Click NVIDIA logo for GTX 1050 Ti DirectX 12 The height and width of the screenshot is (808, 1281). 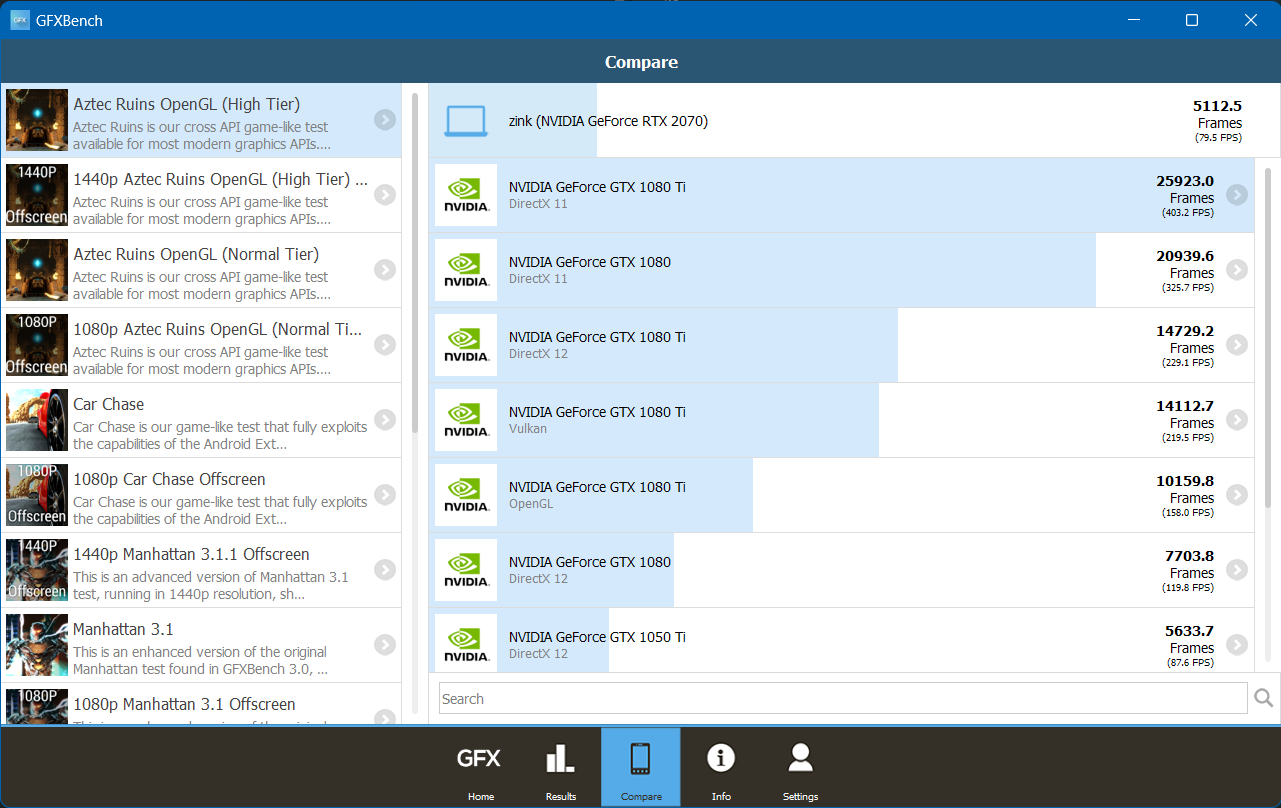[x=466, y=645]
